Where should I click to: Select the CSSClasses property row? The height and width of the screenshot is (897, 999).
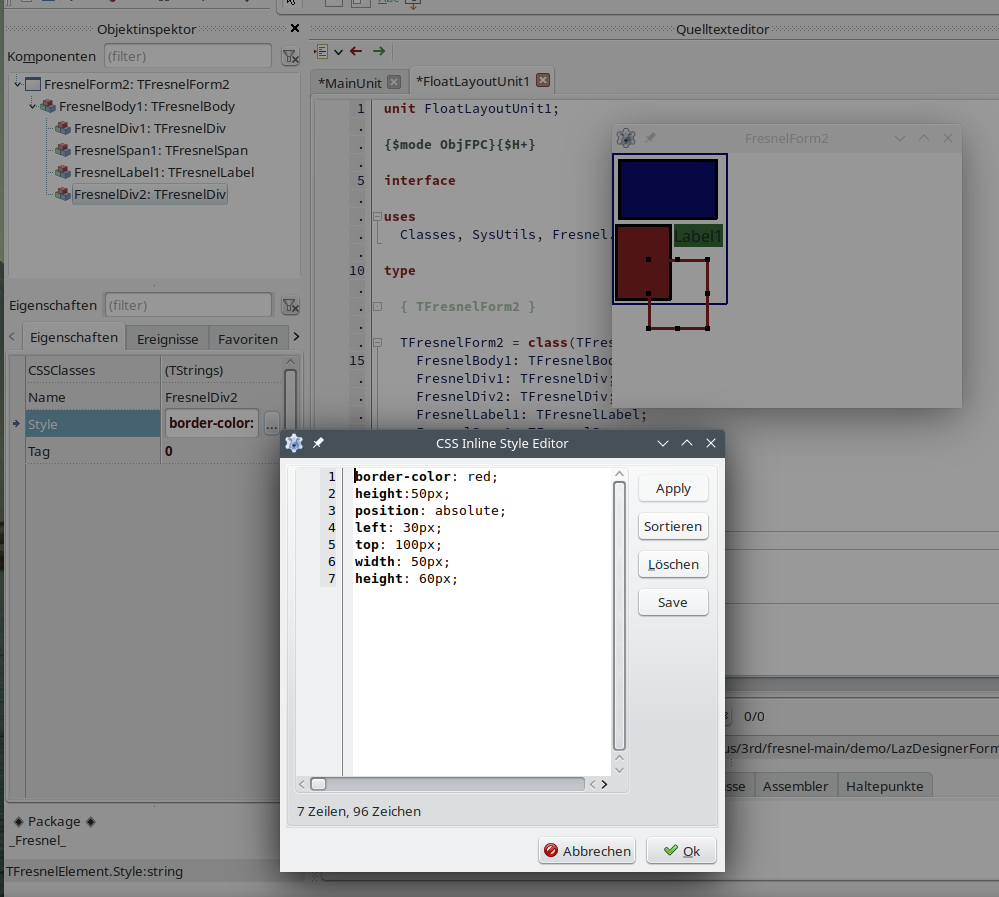[x=154, y=370]
